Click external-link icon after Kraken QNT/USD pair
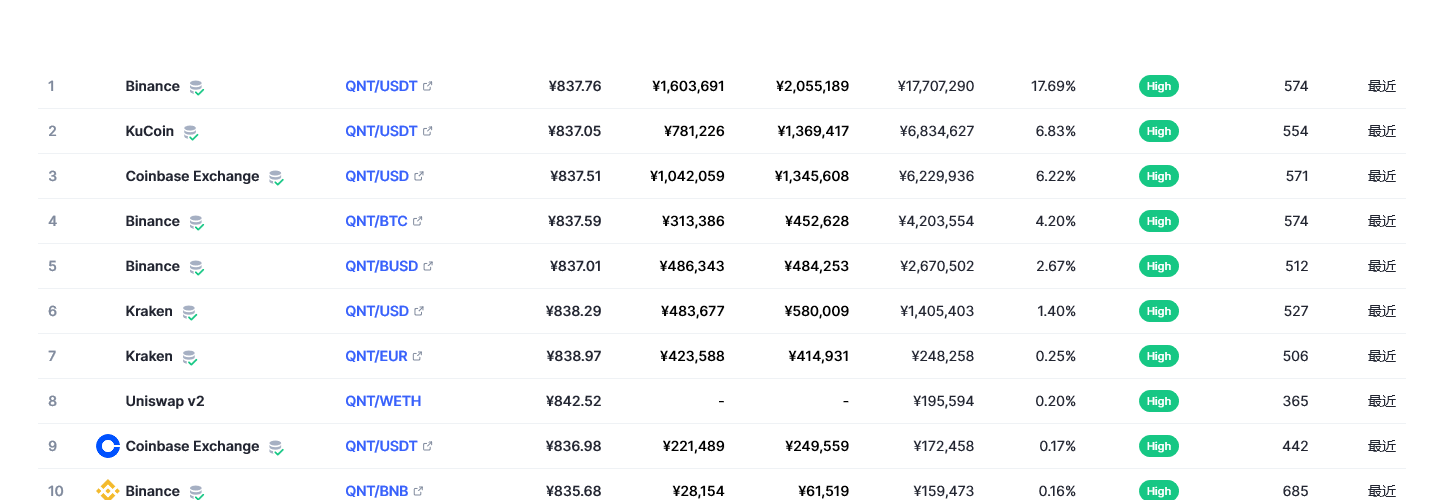Viewport: 1450px width, 500px height. 419,311
